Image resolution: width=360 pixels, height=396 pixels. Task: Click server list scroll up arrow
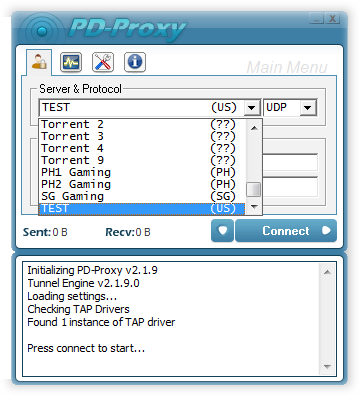click(x=254, y=128)
